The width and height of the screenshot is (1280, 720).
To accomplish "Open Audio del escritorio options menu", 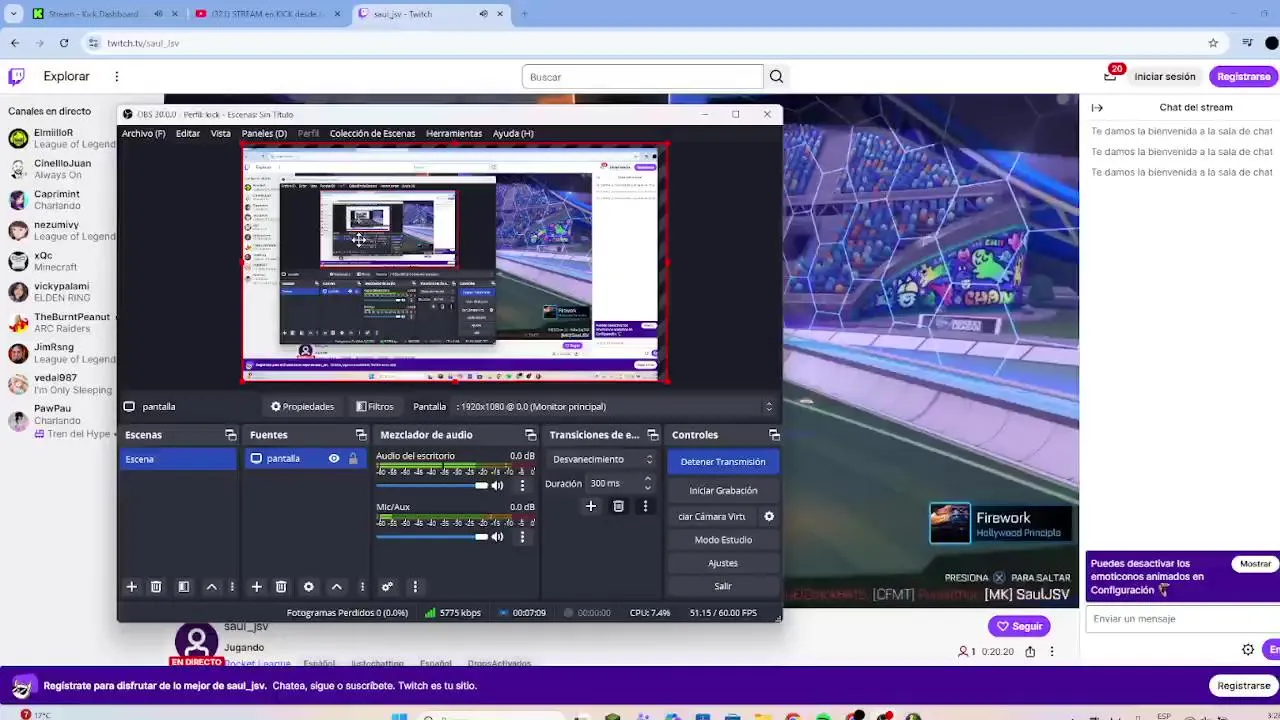I will (522, 485).
